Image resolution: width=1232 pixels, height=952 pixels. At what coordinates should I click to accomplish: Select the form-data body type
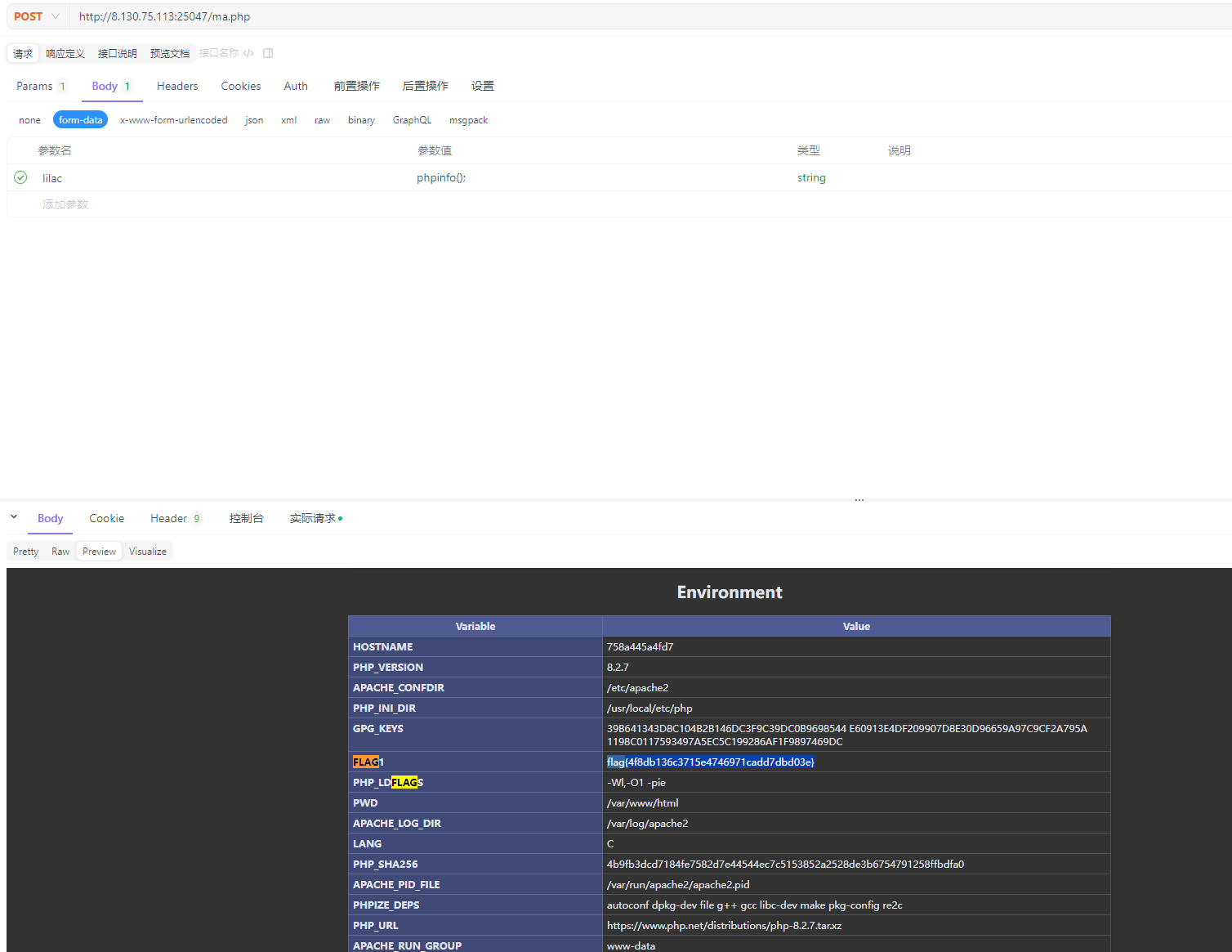(x=80, y=120)
